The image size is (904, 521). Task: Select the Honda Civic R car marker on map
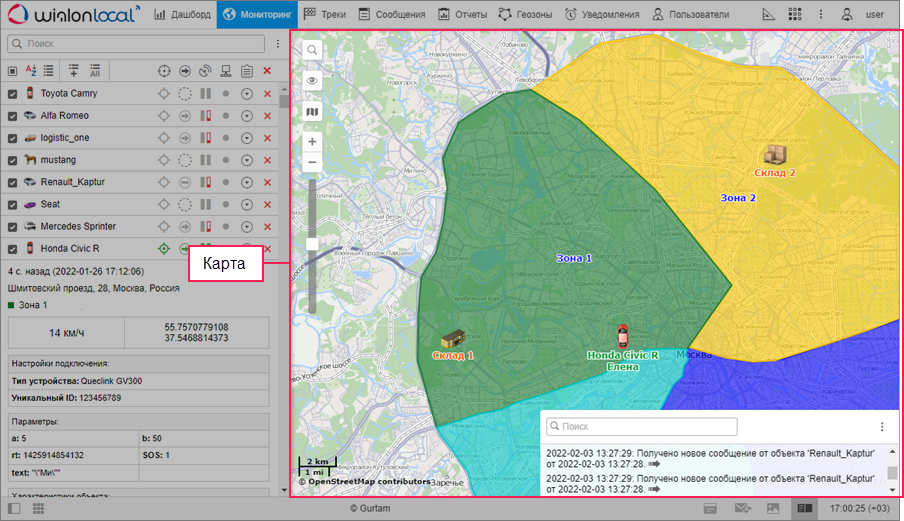tap(623, 336)
